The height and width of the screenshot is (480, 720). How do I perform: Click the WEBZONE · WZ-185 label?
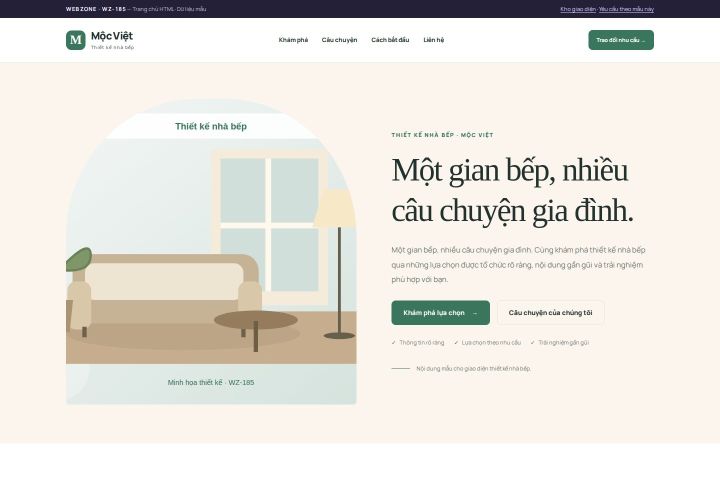(96, 9)
